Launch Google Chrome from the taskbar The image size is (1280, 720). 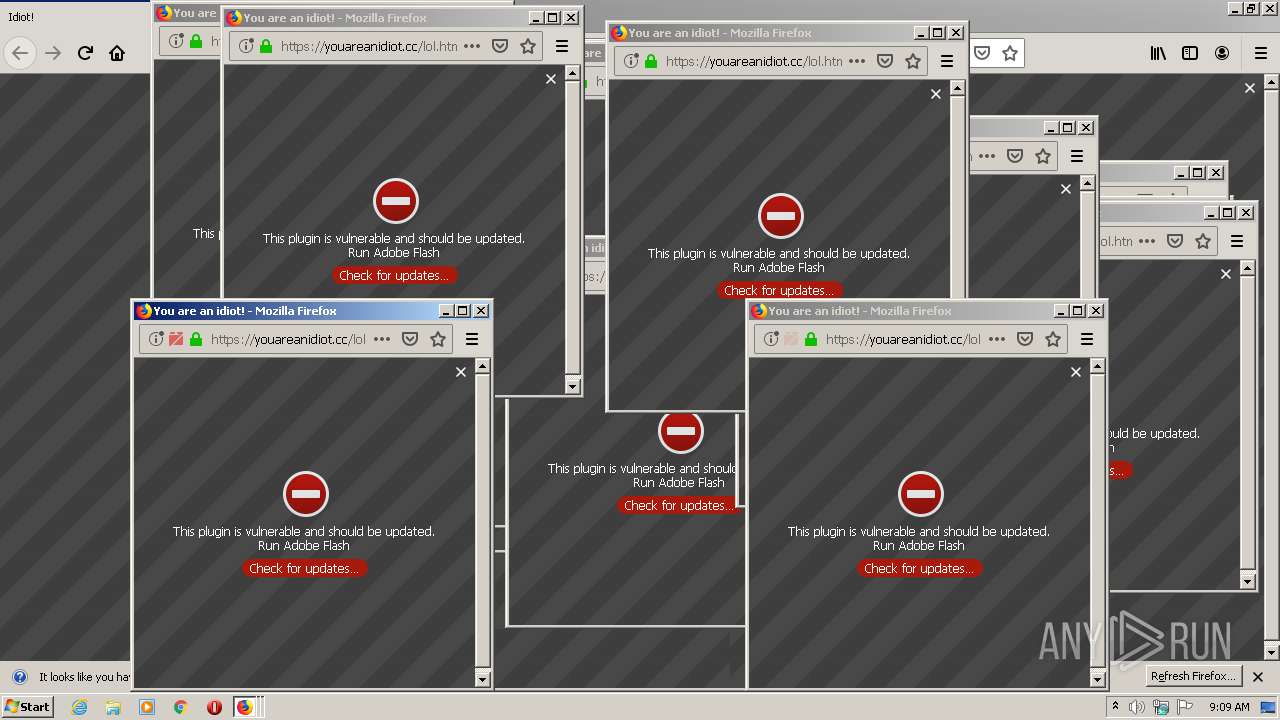(180, 707)
